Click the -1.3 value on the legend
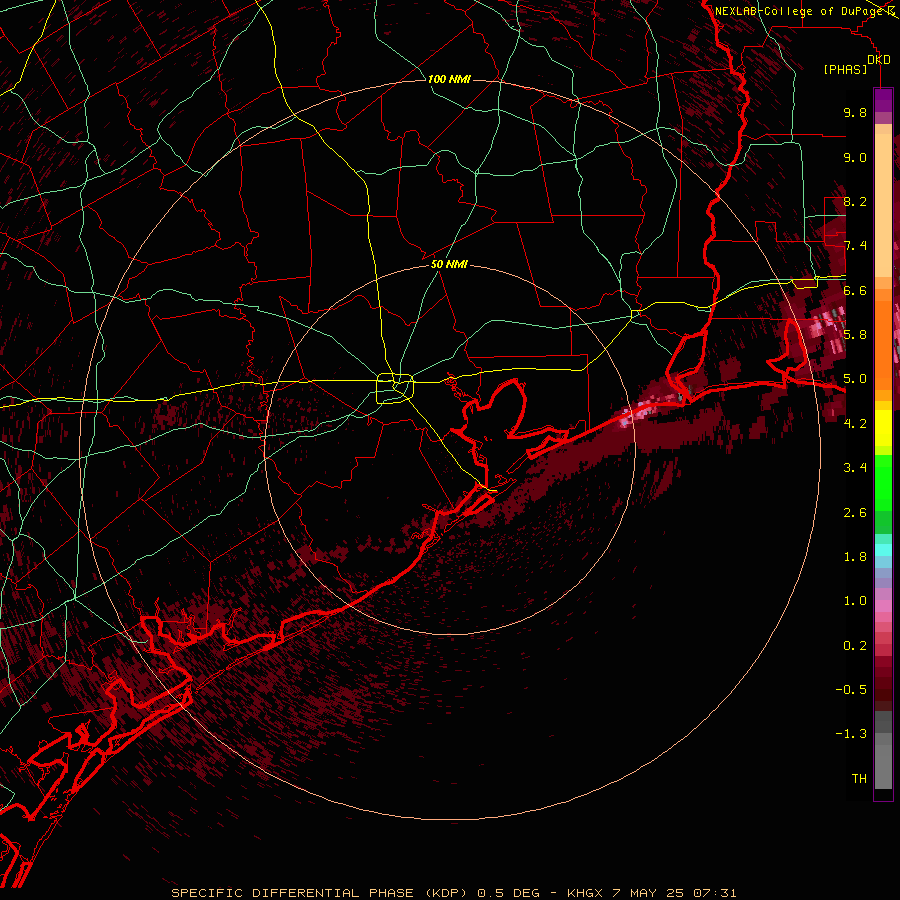Screen dimensions: 900x900 click(x=851, y=734)
